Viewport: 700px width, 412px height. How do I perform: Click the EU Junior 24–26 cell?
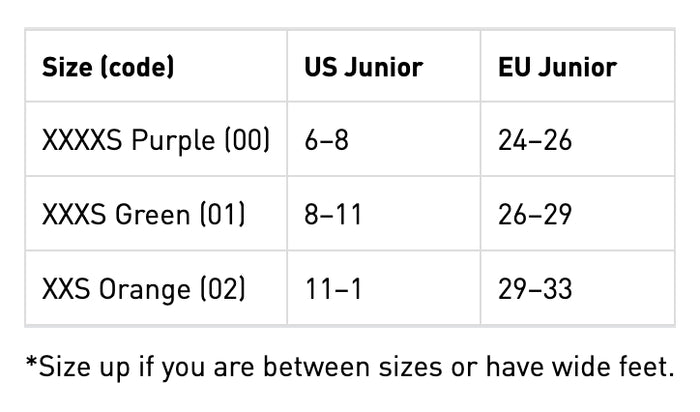578,139
